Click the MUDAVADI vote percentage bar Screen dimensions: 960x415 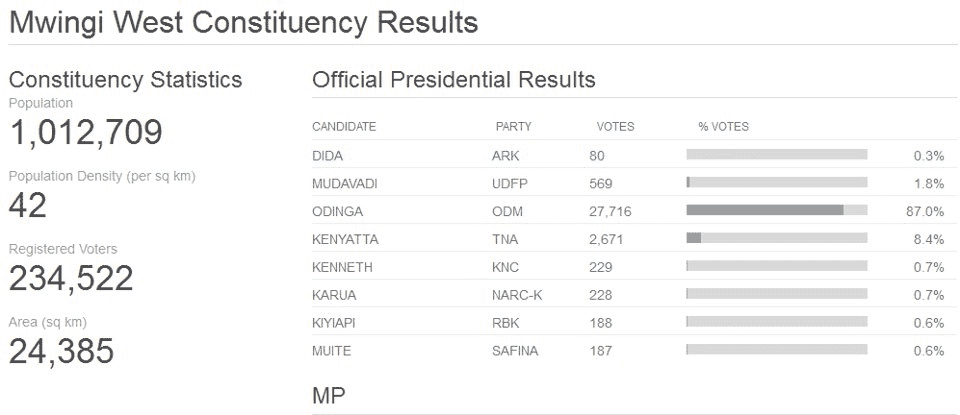click(x=776, y=183)
